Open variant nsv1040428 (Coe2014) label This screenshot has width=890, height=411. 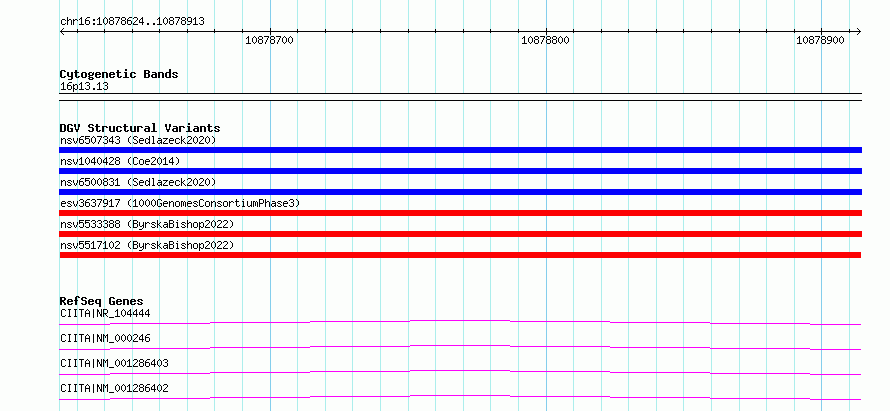(120, 161)
